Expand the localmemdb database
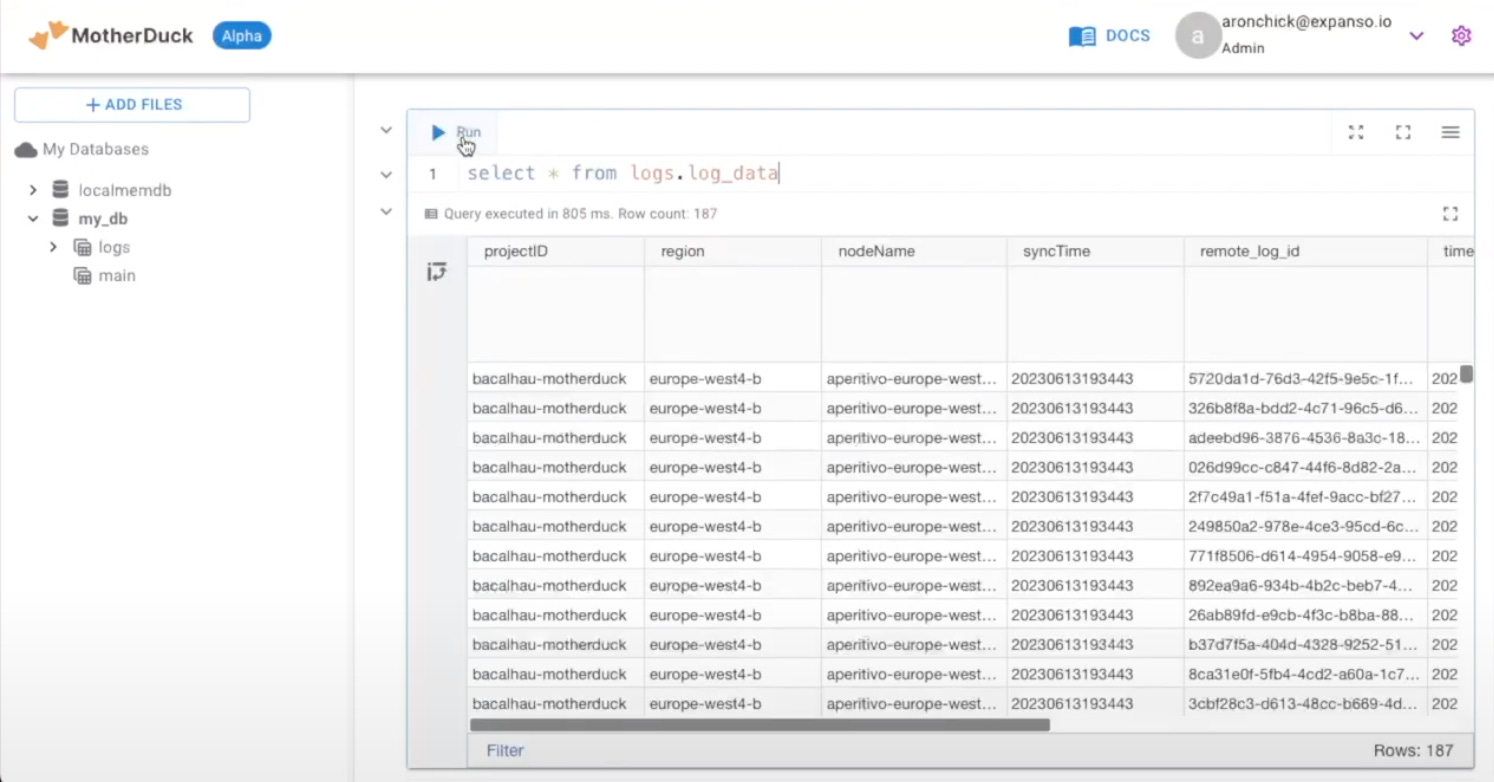1494x782 pixels. (x=33, y=190)
